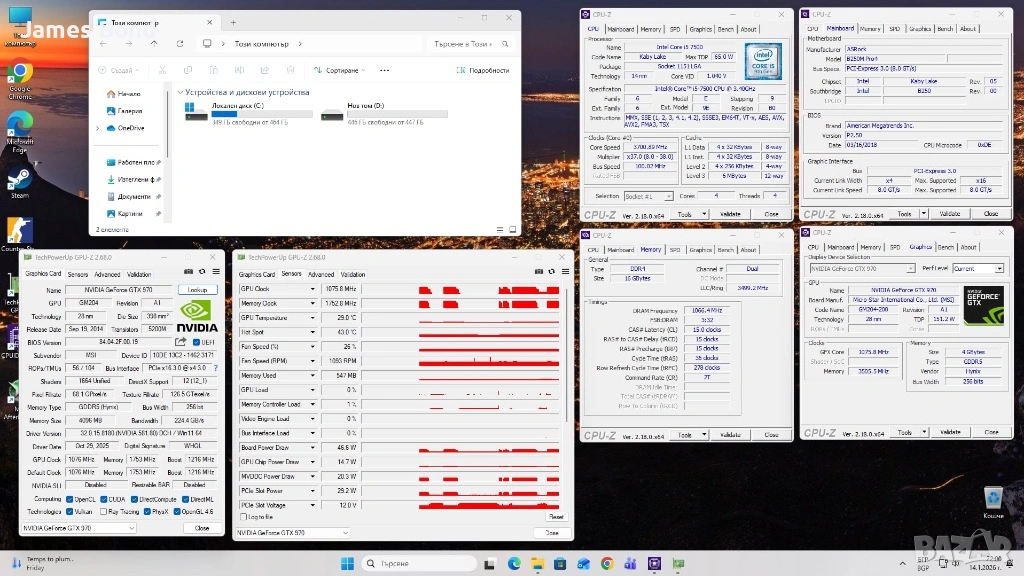Click the Up arrow in File Explorer navigation
Image resolution: width=1024 pixels, height=576 pixels.
point(153,44)
